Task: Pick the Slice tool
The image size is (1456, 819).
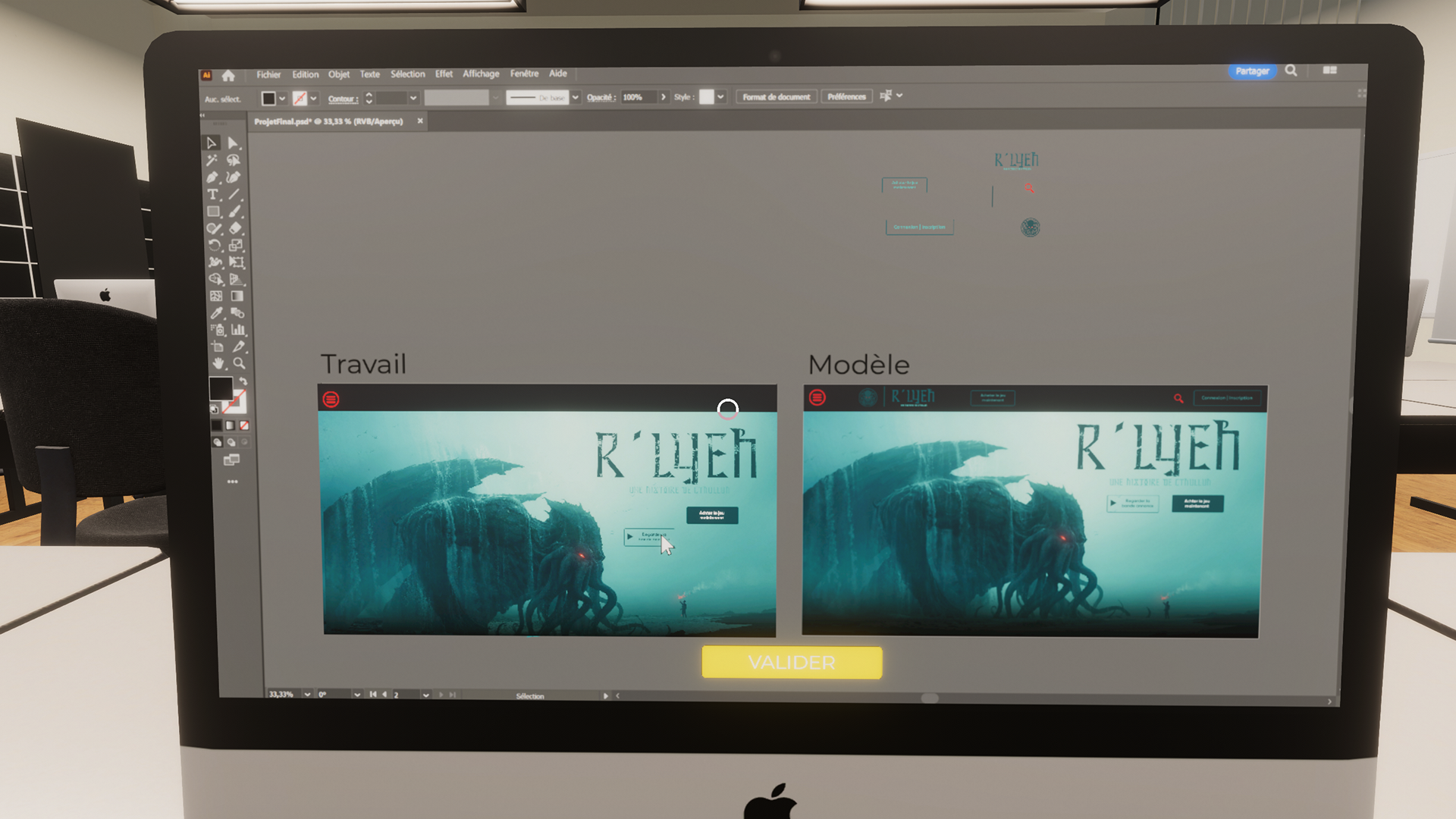Action: [239, 346]
